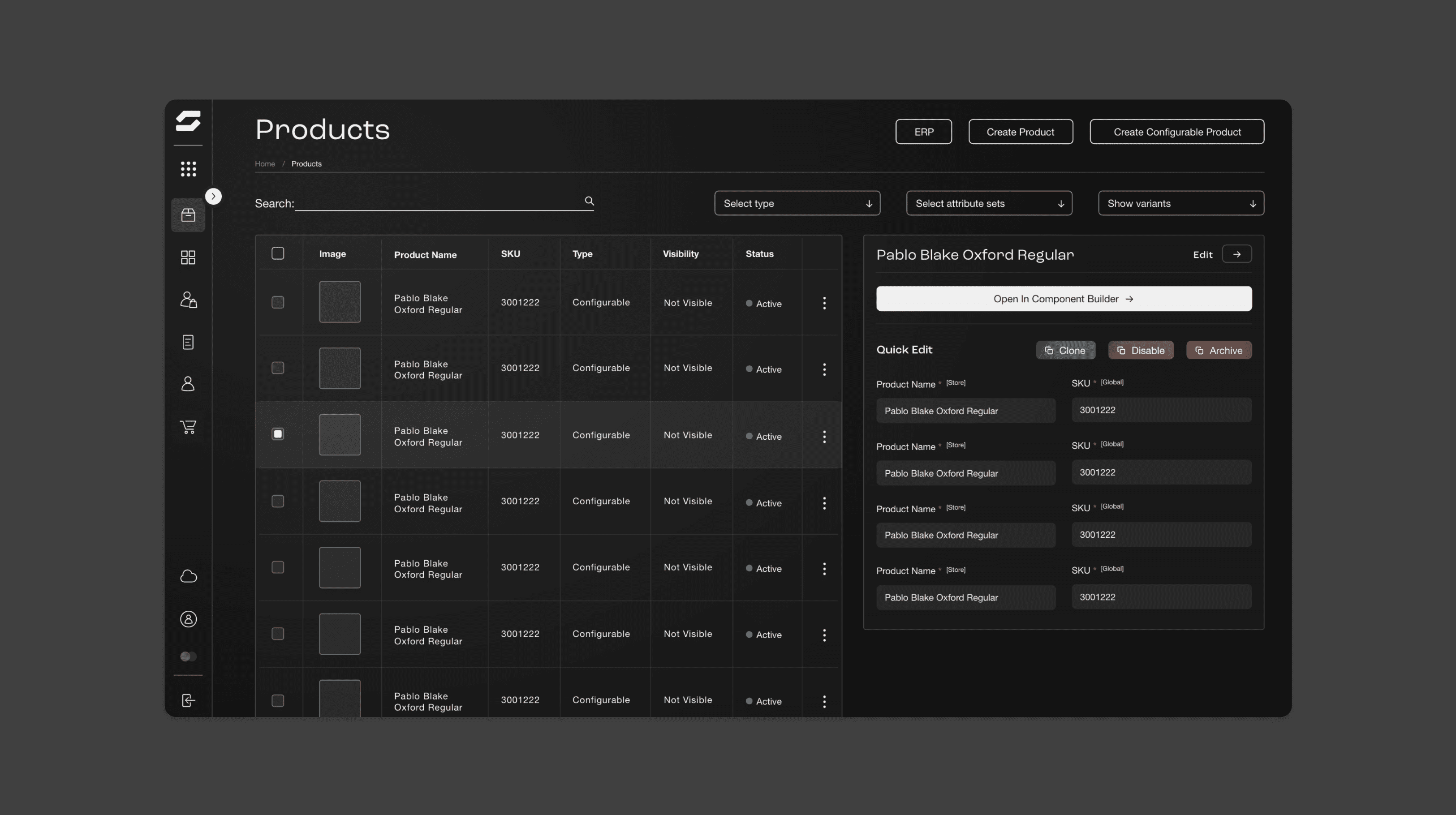1456x815 pixels.
Task: Click the cloud sync sidebar icon
Action: 188,576
